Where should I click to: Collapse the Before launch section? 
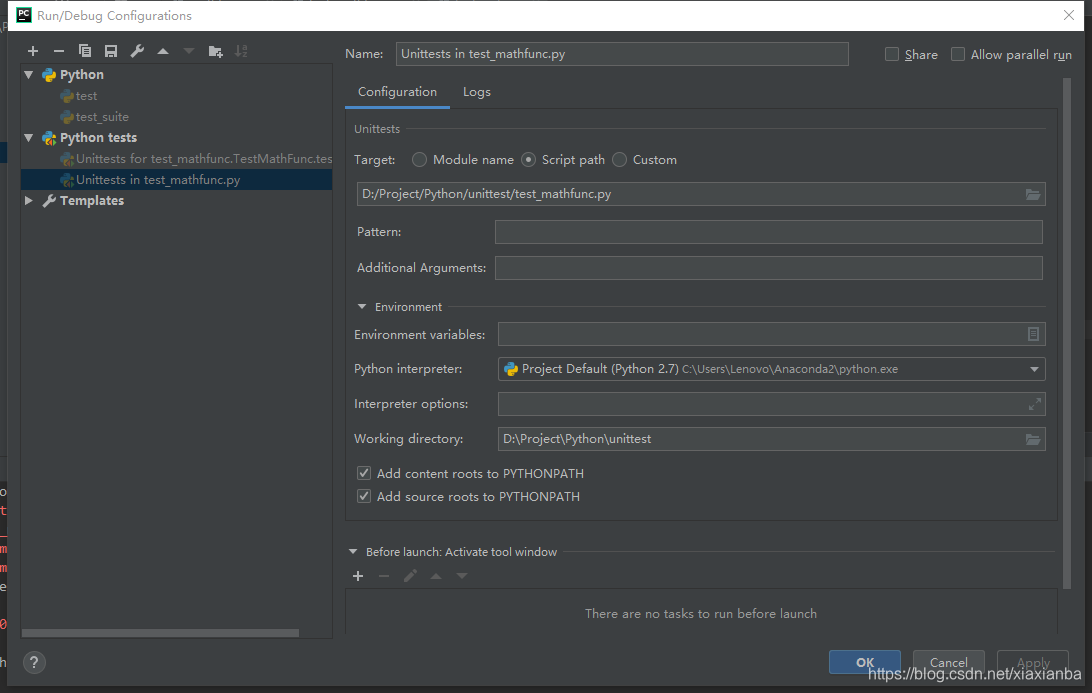352,552
